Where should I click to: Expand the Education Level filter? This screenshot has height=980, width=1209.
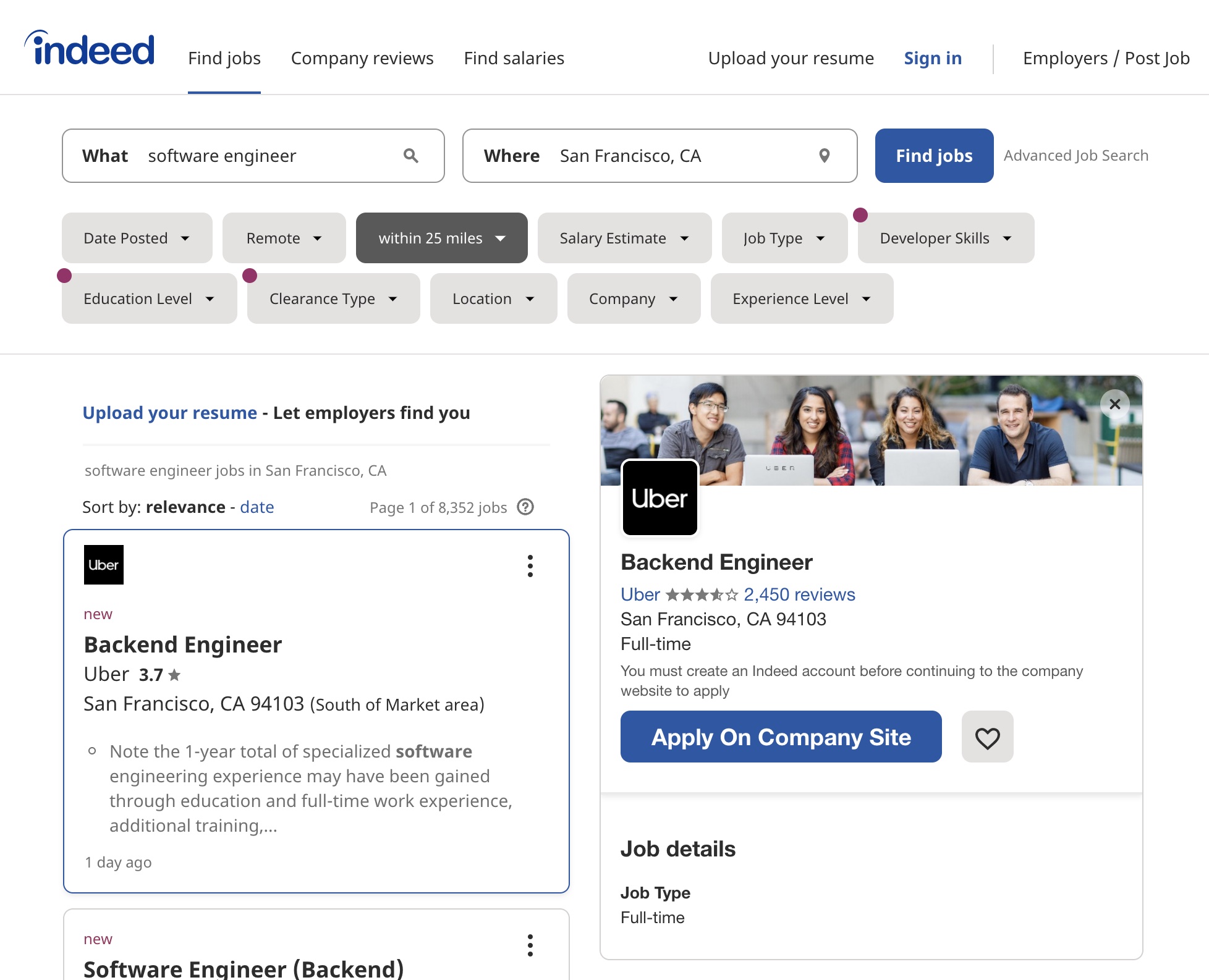150,298
